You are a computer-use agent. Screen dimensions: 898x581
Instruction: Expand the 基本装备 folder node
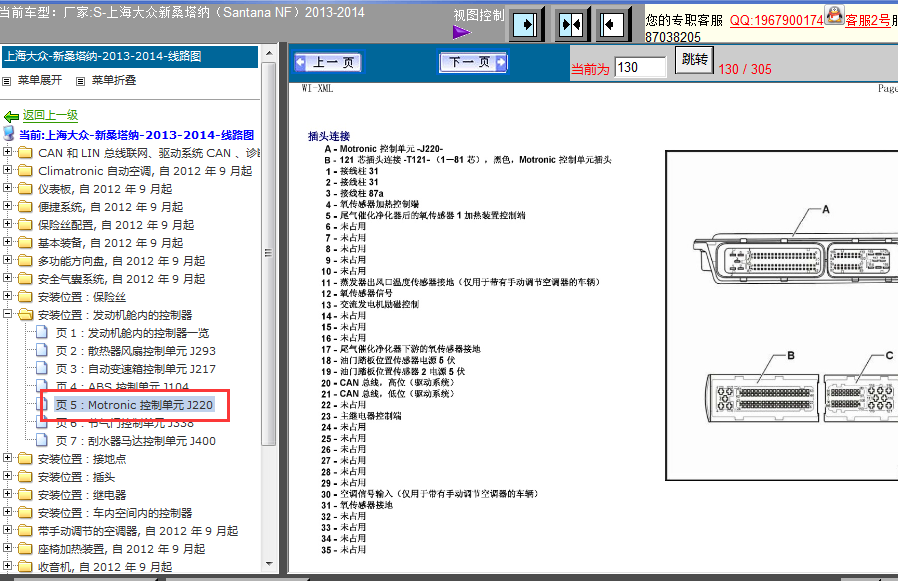click(7, 242)
